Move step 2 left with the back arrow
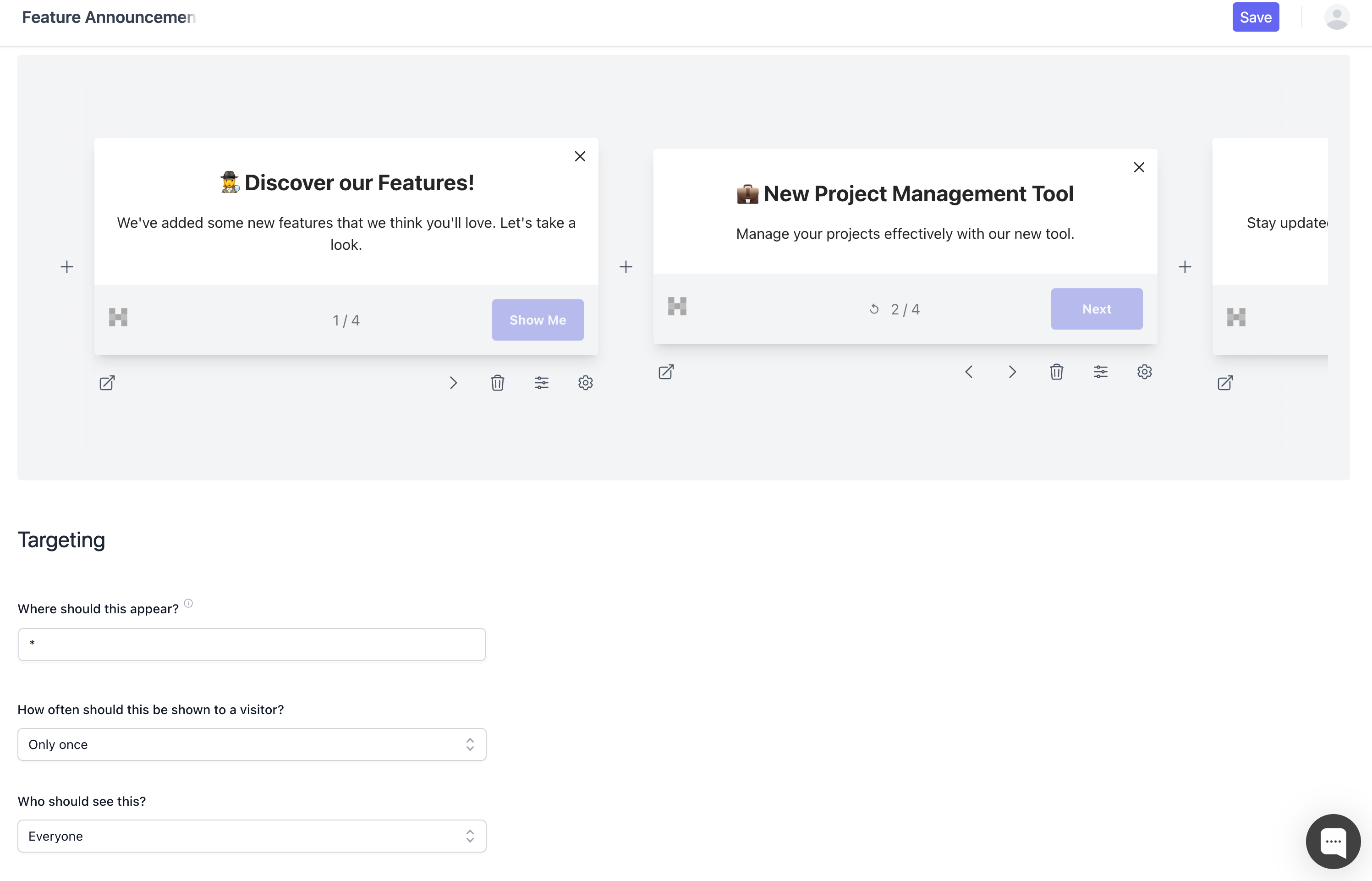This screenshot has width=1372, height=881. pyautogui.click(x=968, y=372)
